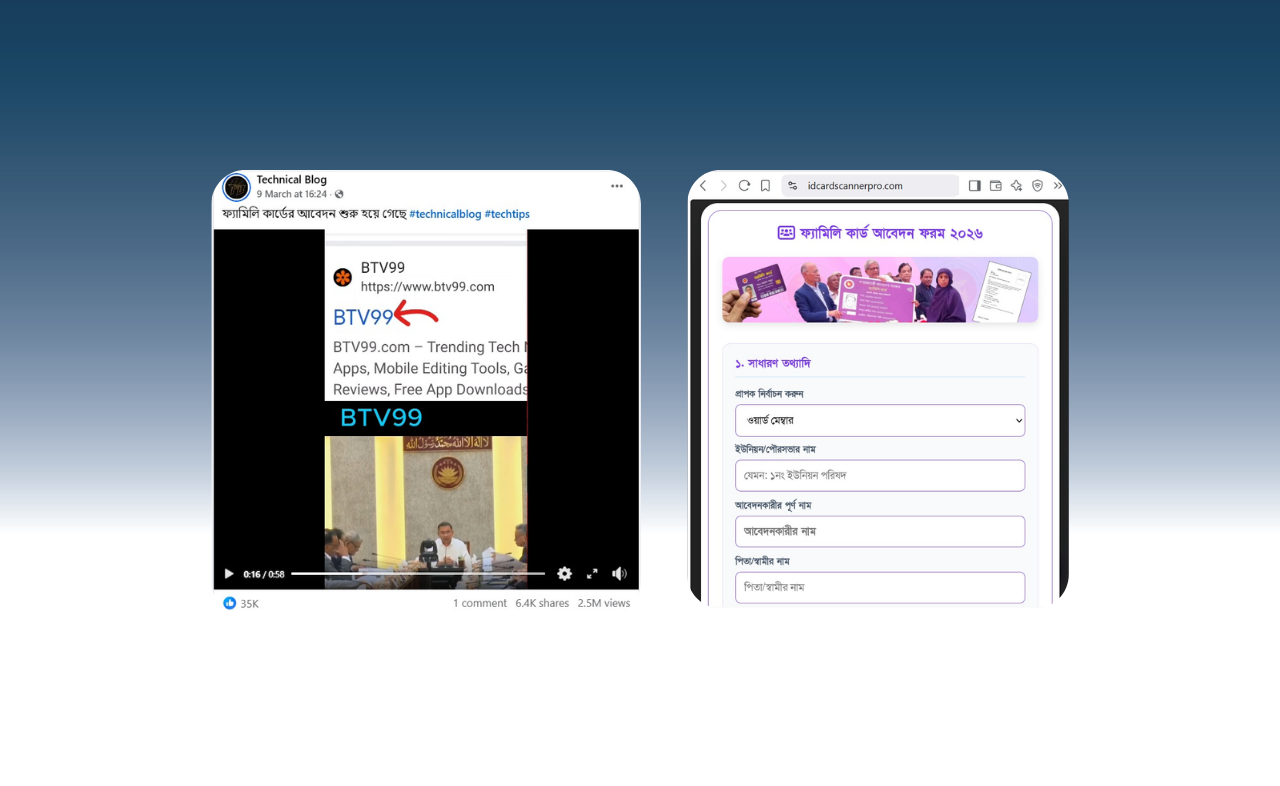This screenshot has height=786, width=1280.
Task: Reload the browser page
Action: tap(744, 186)
